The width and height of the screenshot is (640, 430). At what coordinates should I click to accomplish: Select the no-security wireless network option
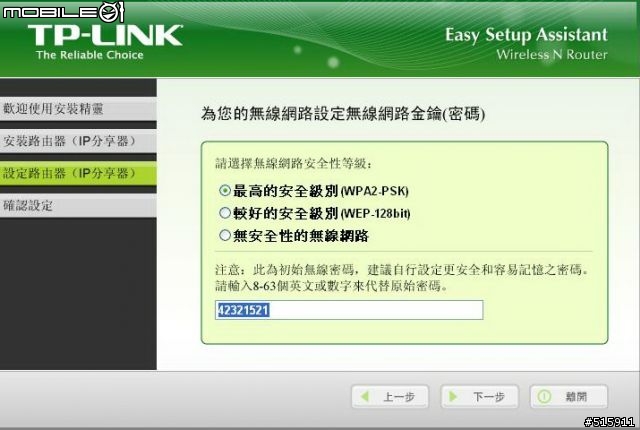pos(225,235)
